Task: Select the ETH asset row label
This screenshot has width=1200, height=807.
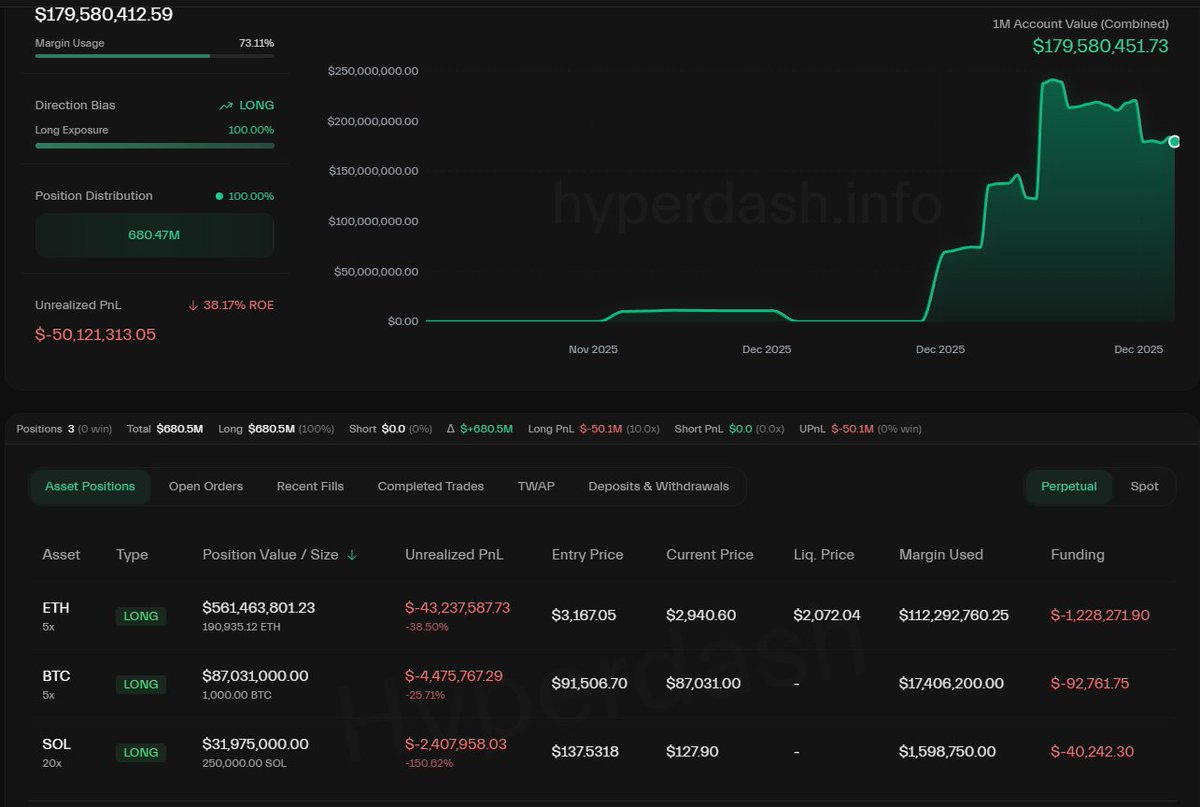Action: pos(56,608)
